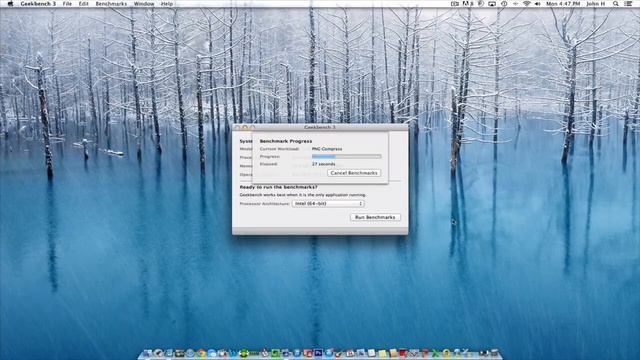Click the green X app icon in dock
640x360 pixels.
tap(435, 353)
